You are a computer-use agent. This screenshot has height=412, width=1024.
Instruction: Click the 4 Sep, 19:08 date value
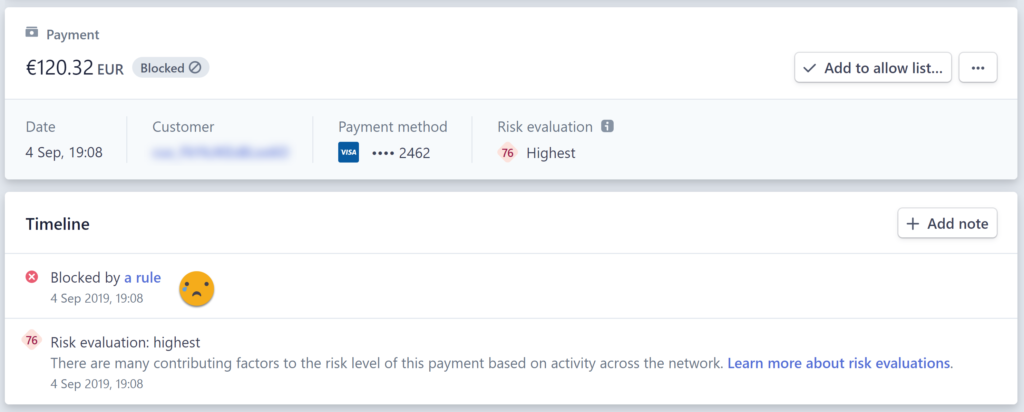[64, 153]
